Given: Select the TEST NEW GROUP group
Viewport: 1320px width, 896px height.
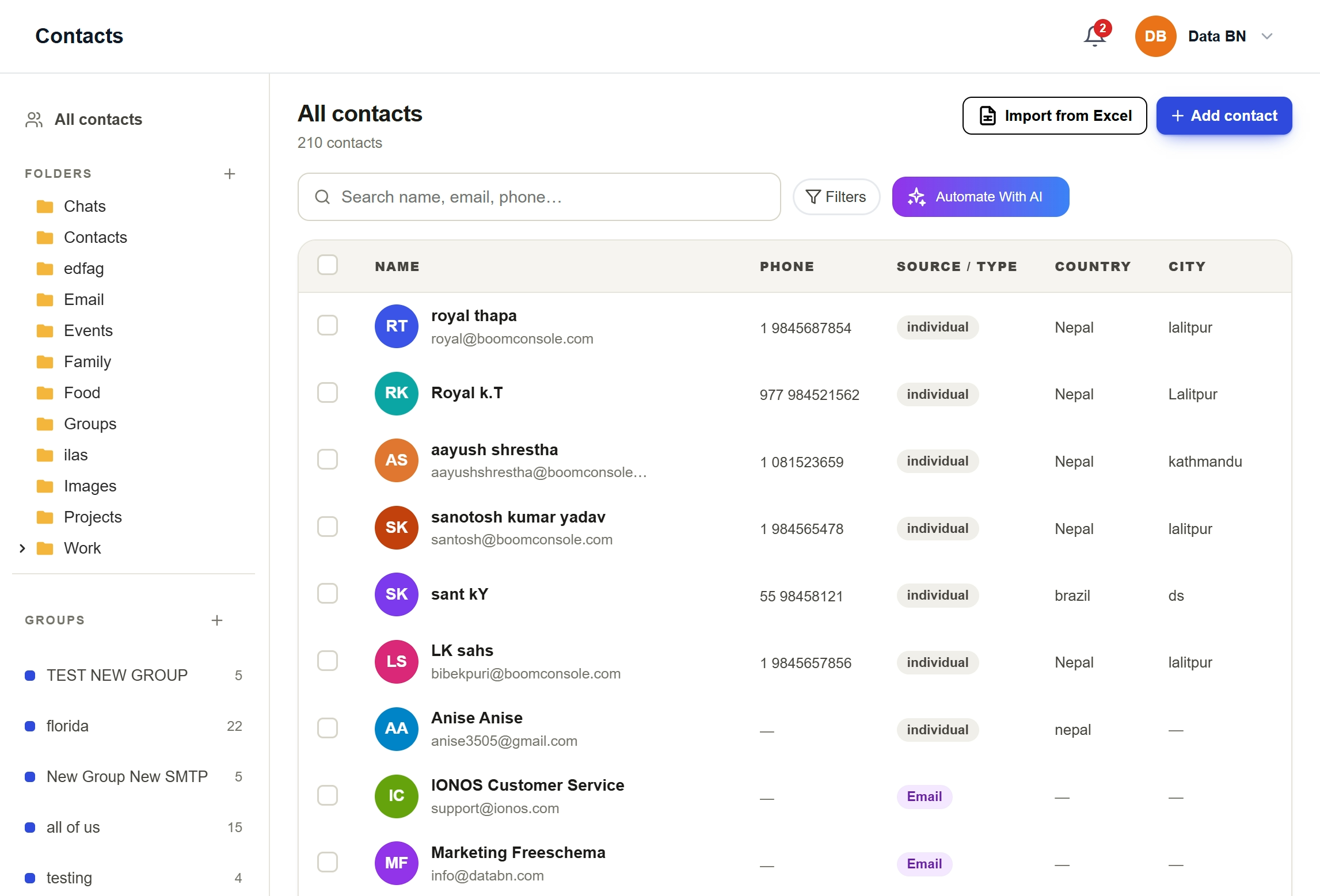Looking at the screenshot, I should pos(134,675).
